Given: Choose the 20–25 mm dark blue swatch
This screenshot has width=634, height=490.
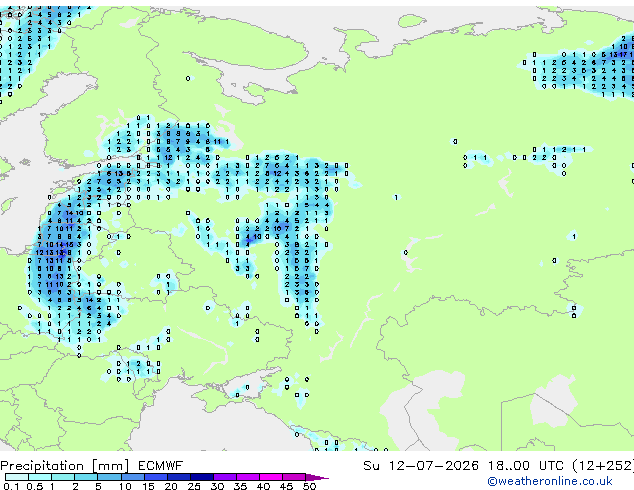Looking at the screenshot, I should [x=178, y=477].
